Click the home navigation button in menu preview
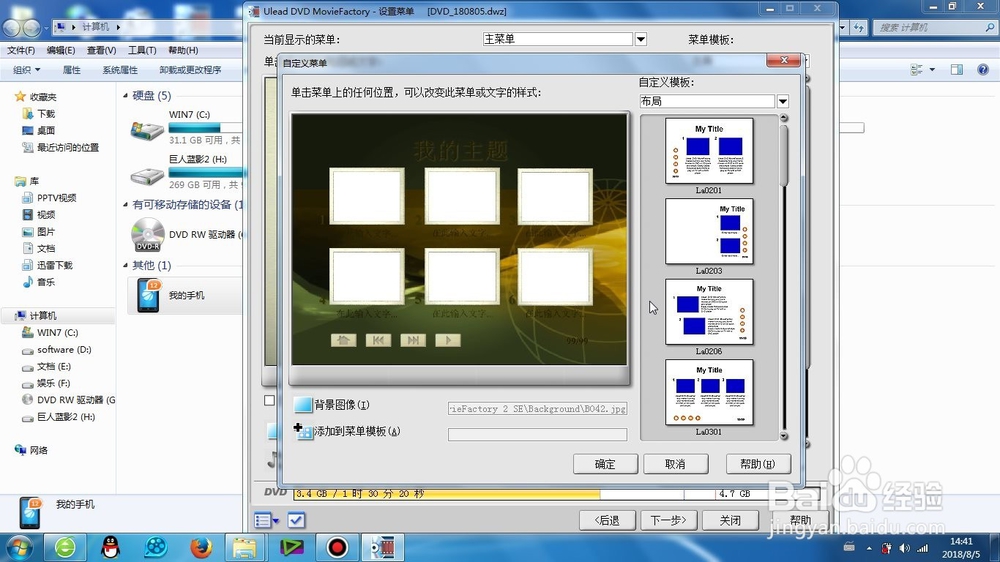 click(343, 340)
